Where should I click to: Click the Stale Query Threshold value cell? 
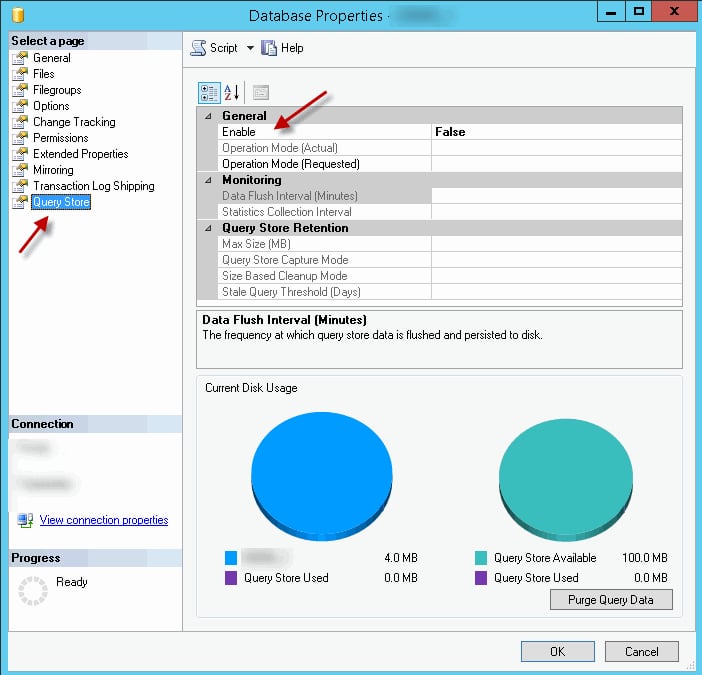click(556, 292)
